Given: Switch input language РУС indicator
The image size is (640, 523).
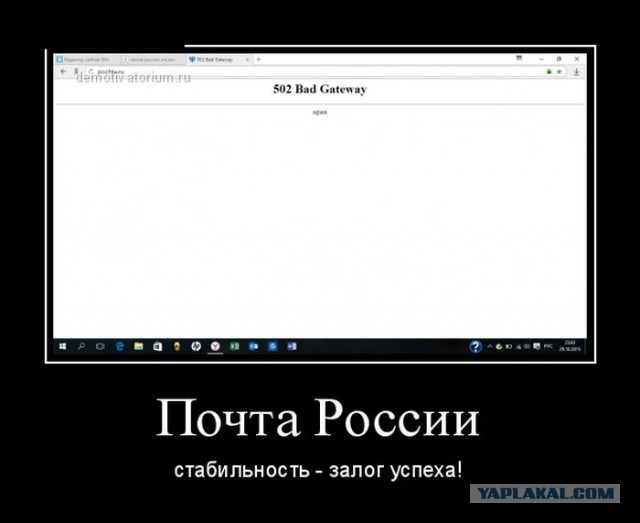Looking at the screenshot, I should (x=548, y=346).
